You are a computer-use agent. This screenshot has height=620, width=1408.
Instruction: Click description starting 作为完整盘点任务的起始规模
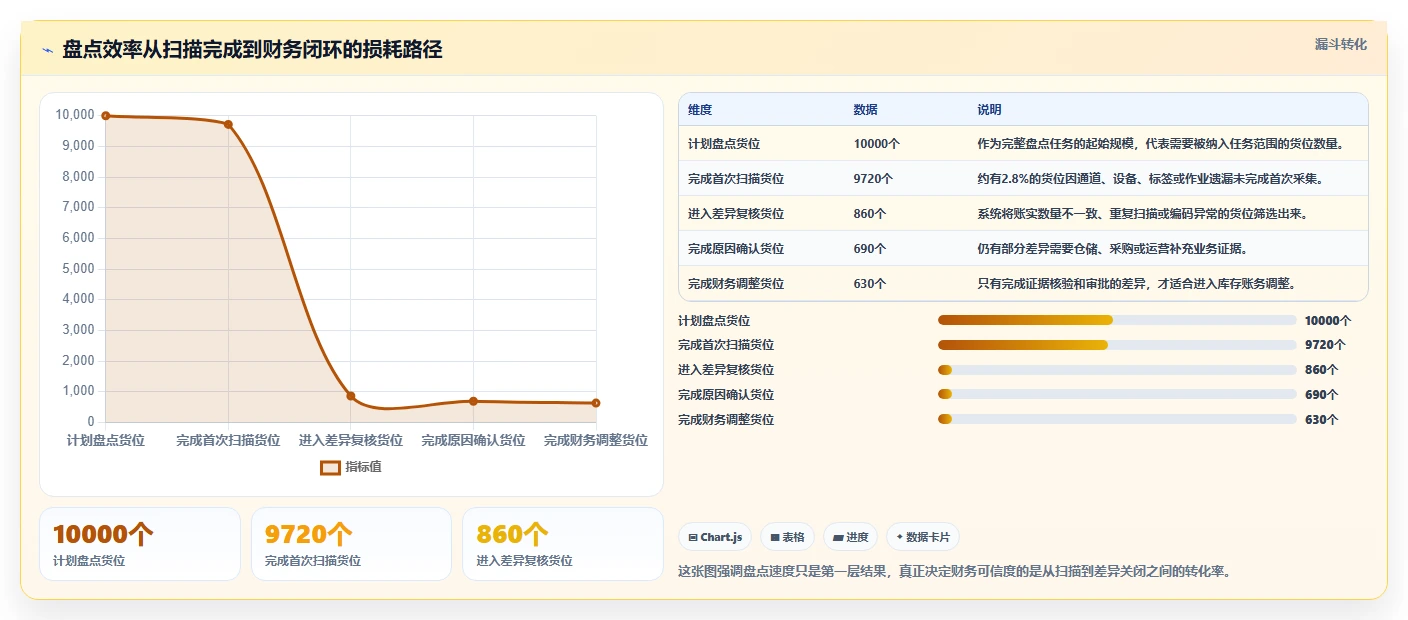click(x=1160, y=144)
